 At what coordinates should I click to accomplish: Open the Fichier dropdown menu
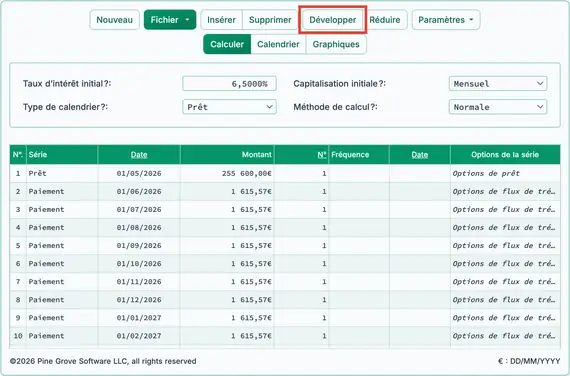(170, 20)
